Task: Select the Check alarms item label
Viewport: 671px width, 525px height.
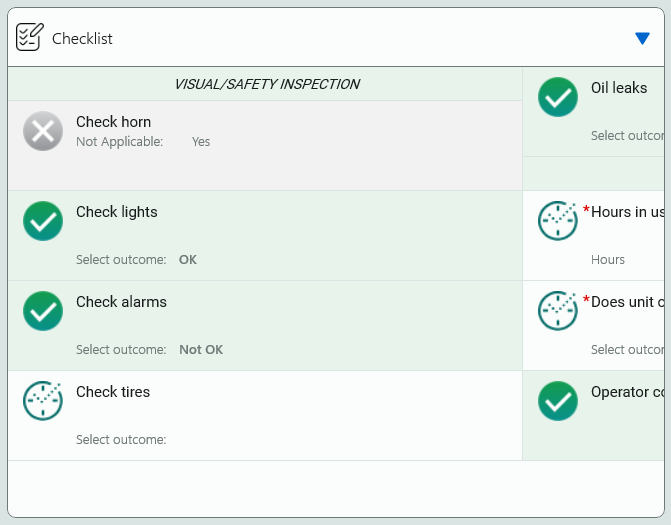Action: click(x=121, y=302)
